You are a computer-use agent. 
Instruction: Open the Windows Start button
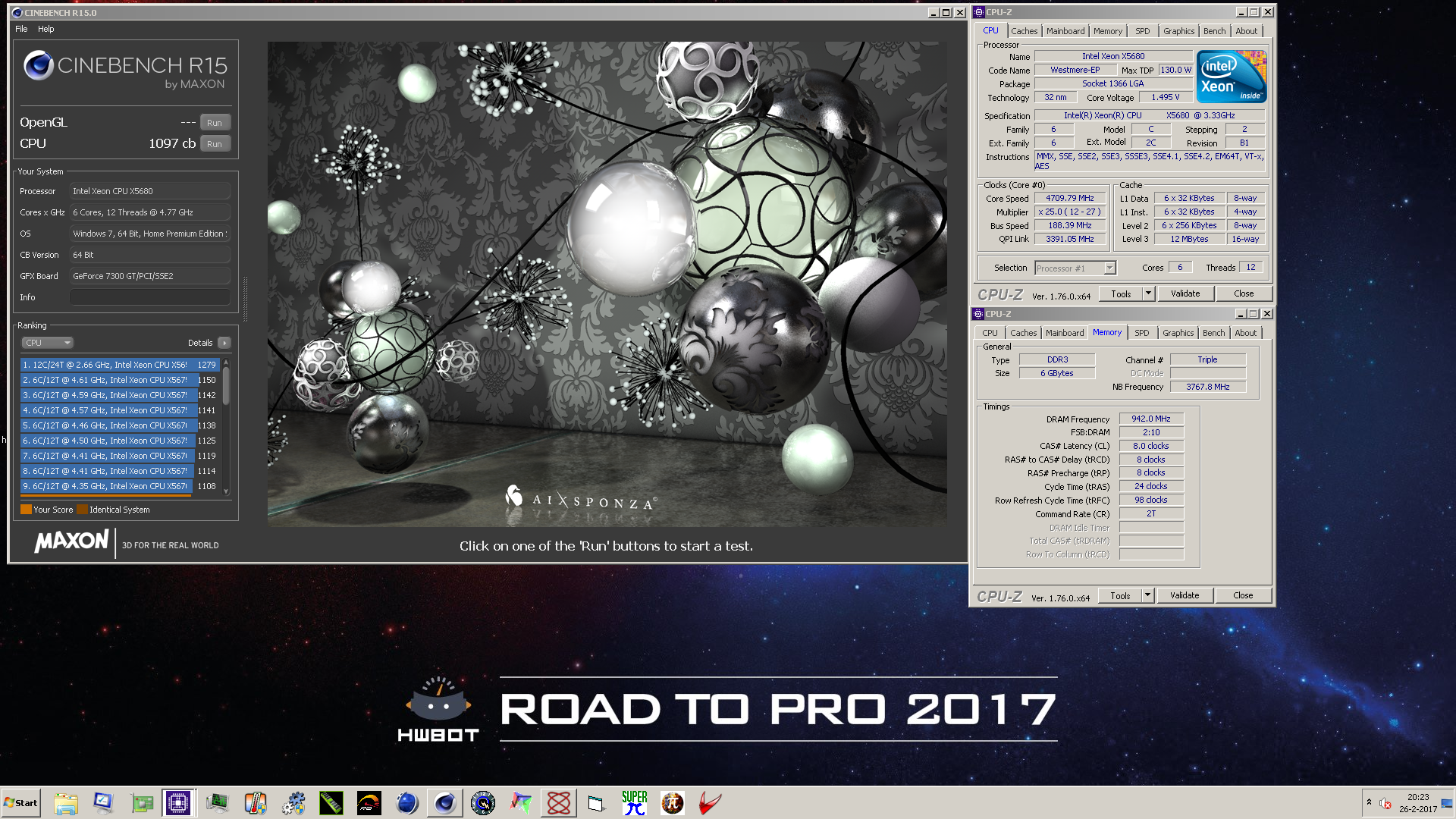click(x=21, y=803)
